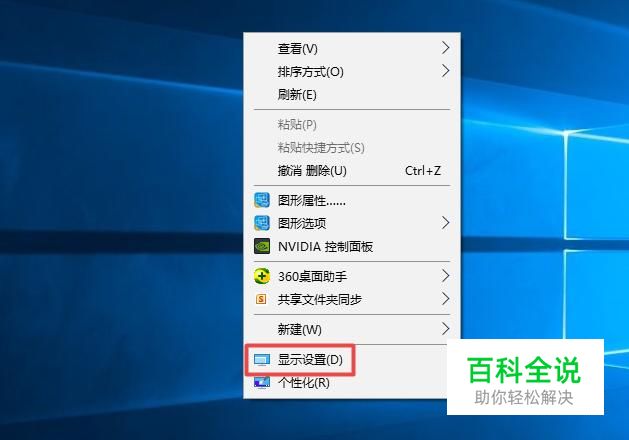The height and width of the screenshot is (440, 629).
Task: Expand the 360桌面助手 submenu arrow
Action: click(x=445, y=276)
